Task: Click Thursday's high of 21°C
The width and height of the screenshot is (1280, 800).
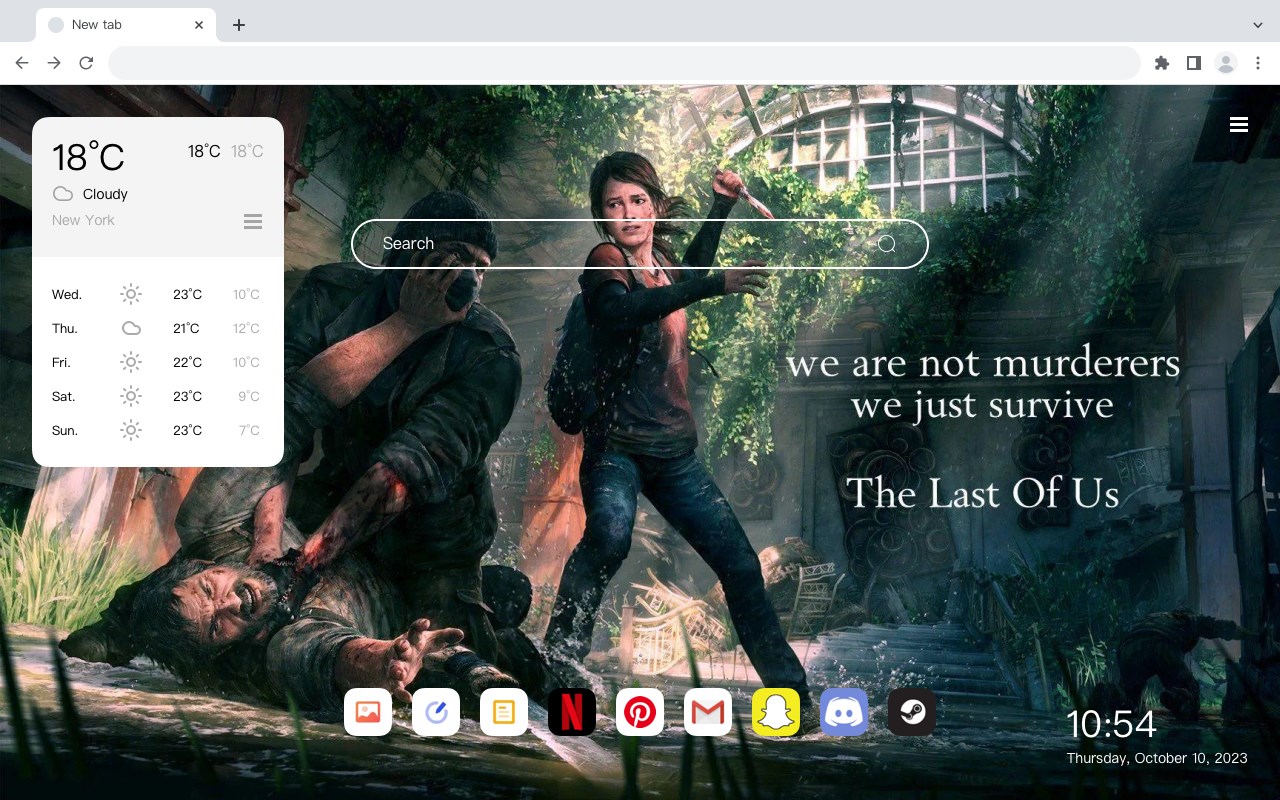Action: (186, 328)
